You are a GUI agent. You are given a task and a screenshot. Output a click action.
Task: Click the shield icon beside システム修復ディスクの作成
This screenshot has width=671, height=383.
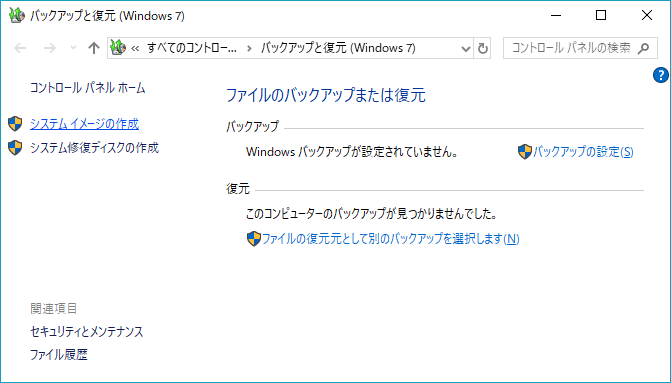coord(15,148)
